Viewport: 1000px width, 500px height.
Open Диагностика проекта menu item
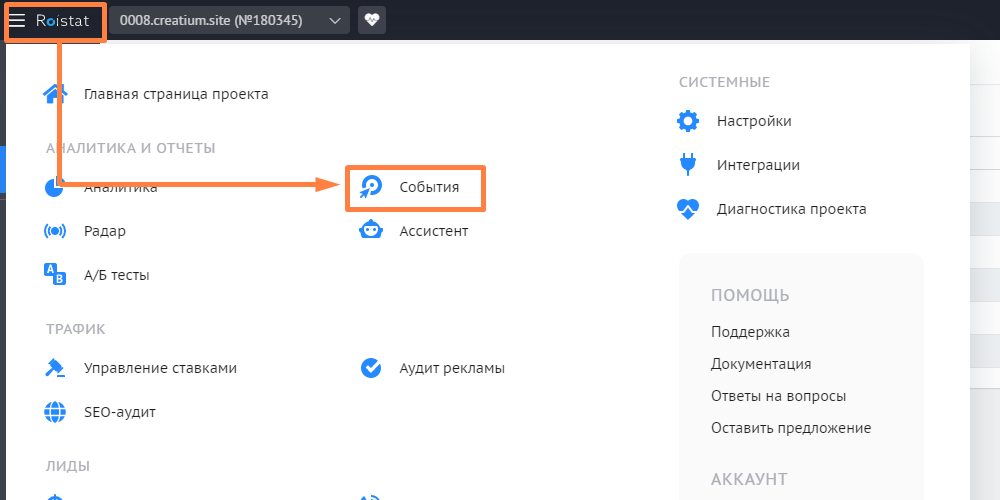(x=791, y=209)
